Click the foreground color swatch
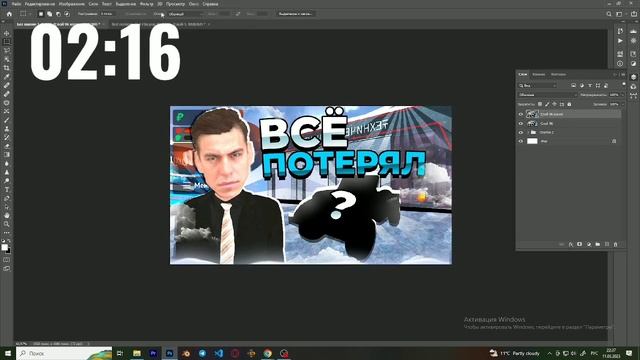The width and height of the screenshot is (640, 360). pyautogui.click(x=4, y=247)
